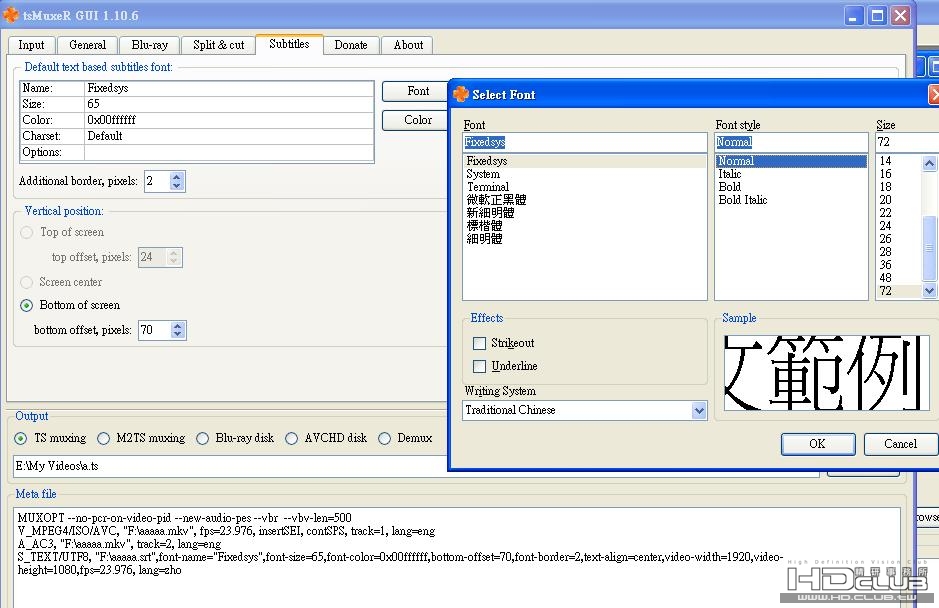Select Top of screen option

coord(62,232)
